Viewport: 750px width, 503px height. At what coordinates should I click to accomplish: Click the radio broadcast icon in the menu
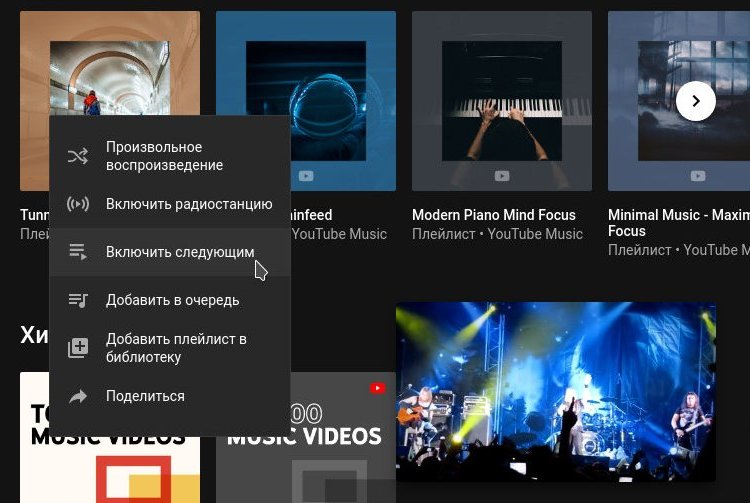pos(77,204)
